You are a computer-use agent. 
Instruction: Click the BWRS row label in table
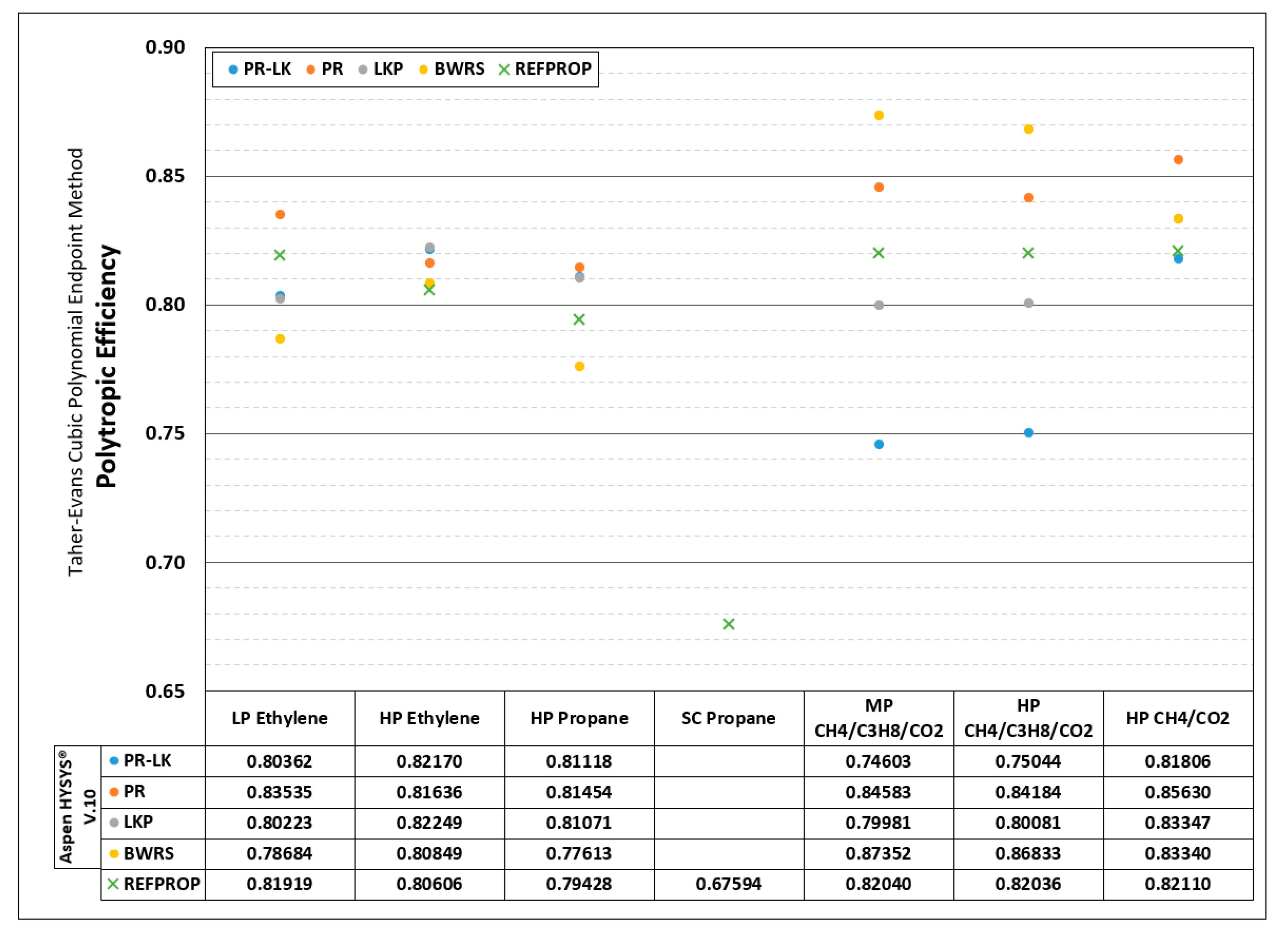[x=148, y=853]
